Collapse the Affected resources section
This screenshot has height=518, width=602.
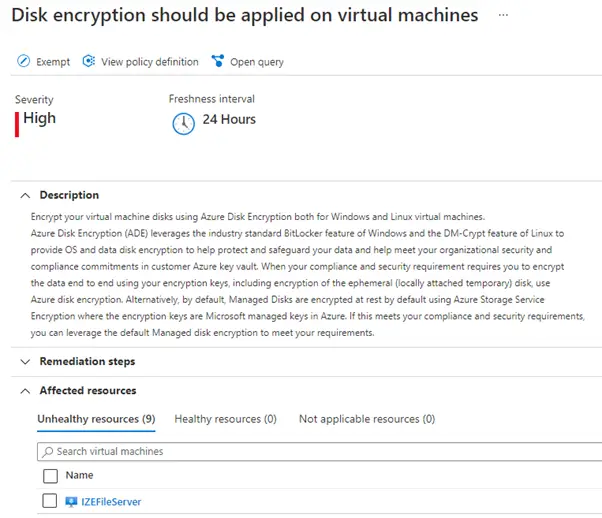pos(24,390)
